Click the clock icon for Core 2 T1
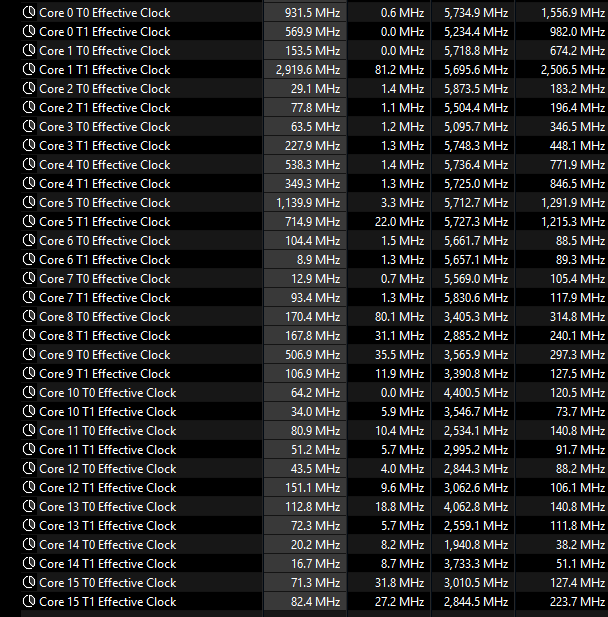 (x=29, y=107)
